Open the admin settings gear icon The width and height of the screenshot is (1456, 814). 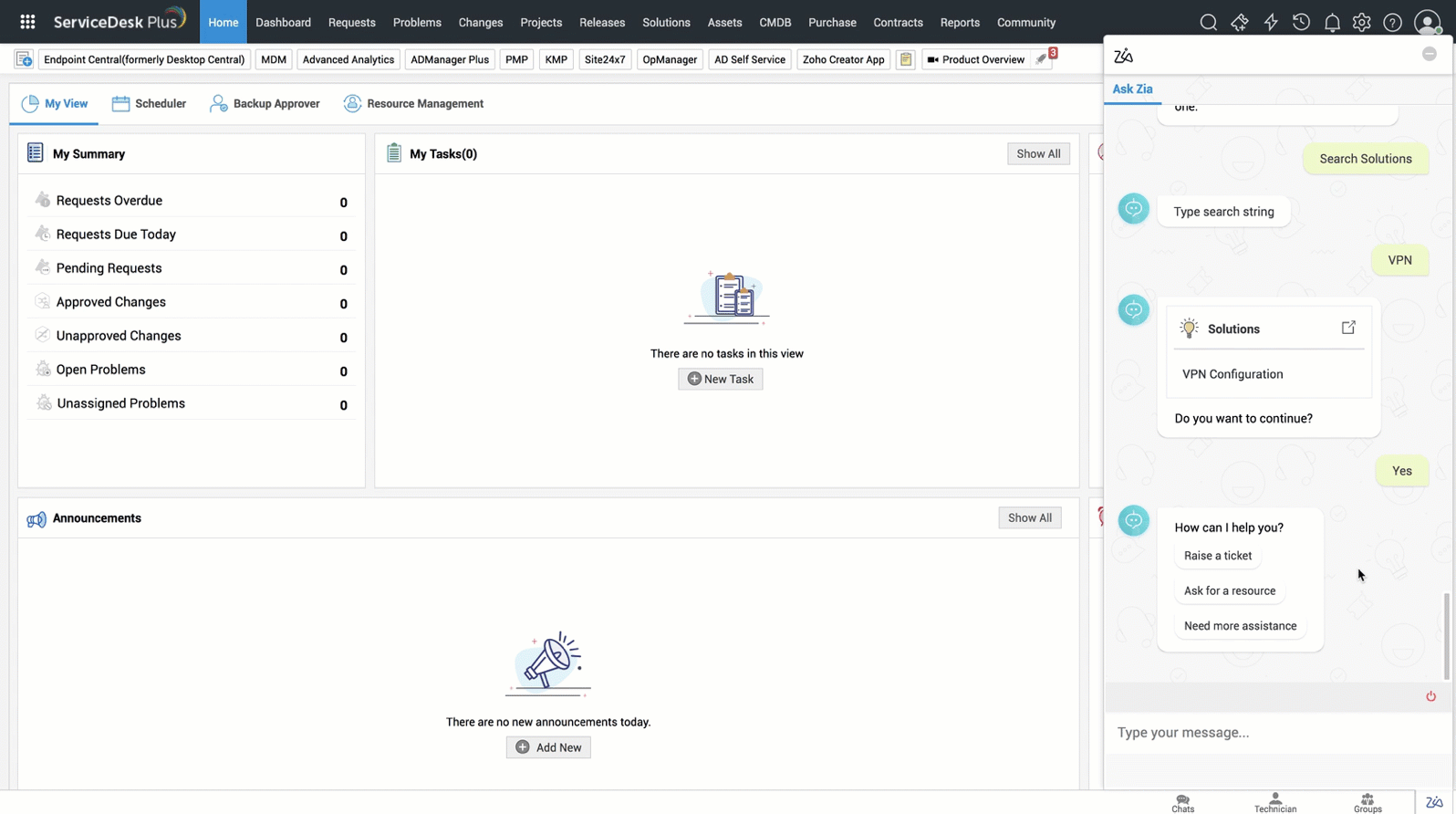point(1361,23)
